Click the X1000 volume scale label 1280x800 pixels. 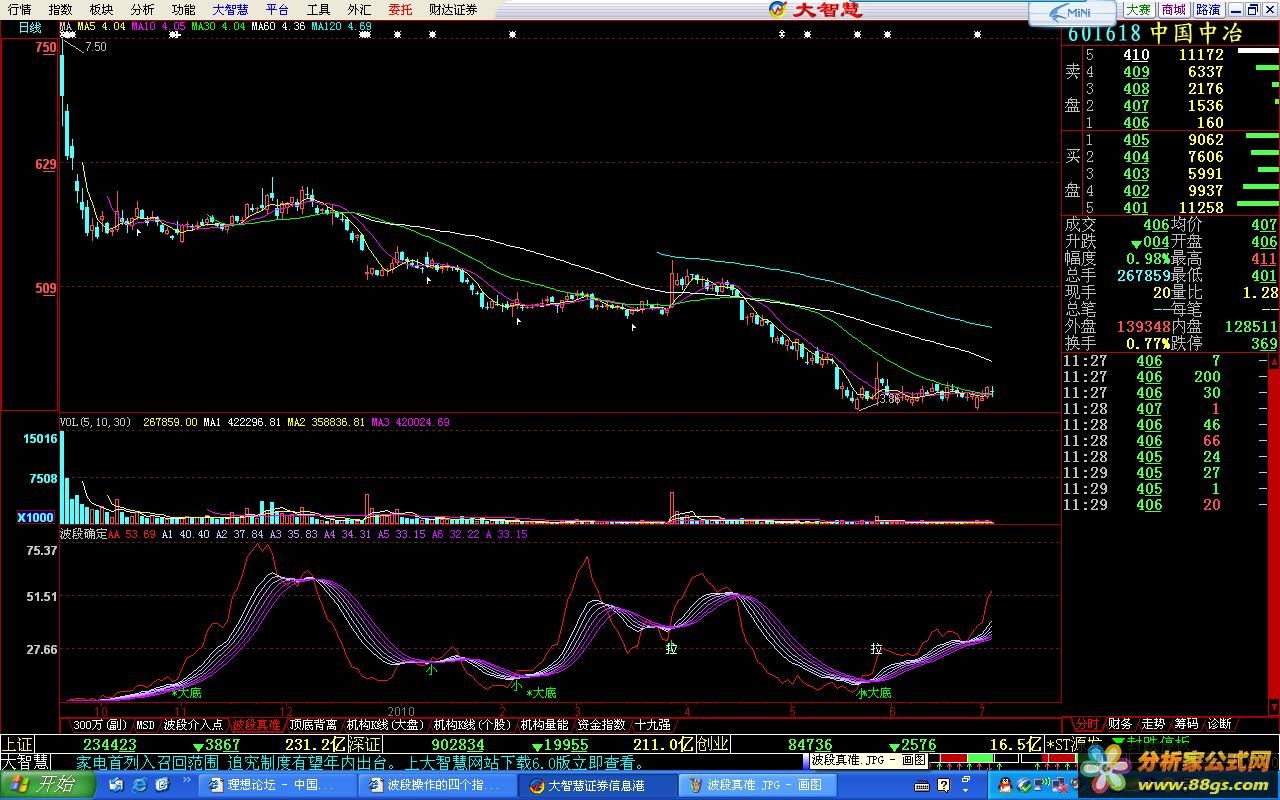[x=35, y=517]
